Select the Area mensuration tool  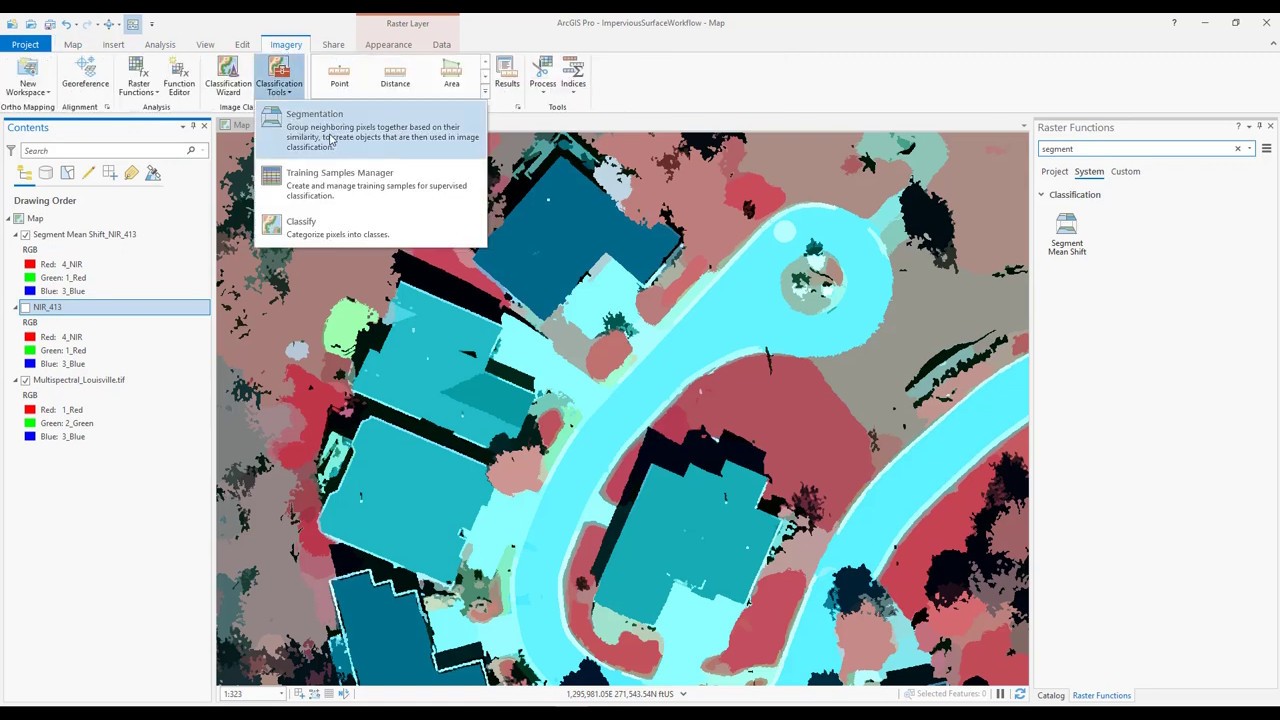point(452,76)
